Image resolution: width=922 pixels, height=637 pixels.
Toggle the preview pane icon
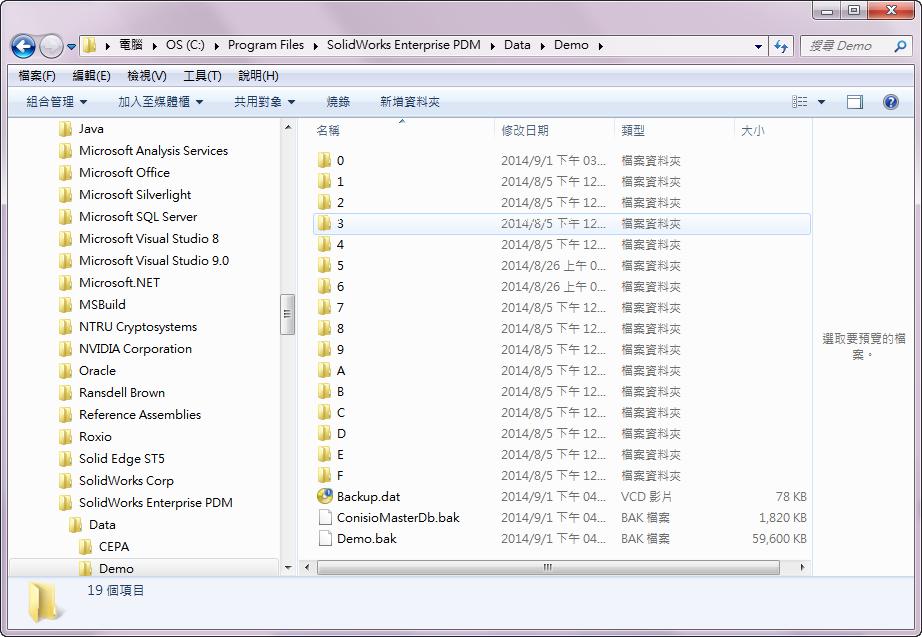[855, 102]
